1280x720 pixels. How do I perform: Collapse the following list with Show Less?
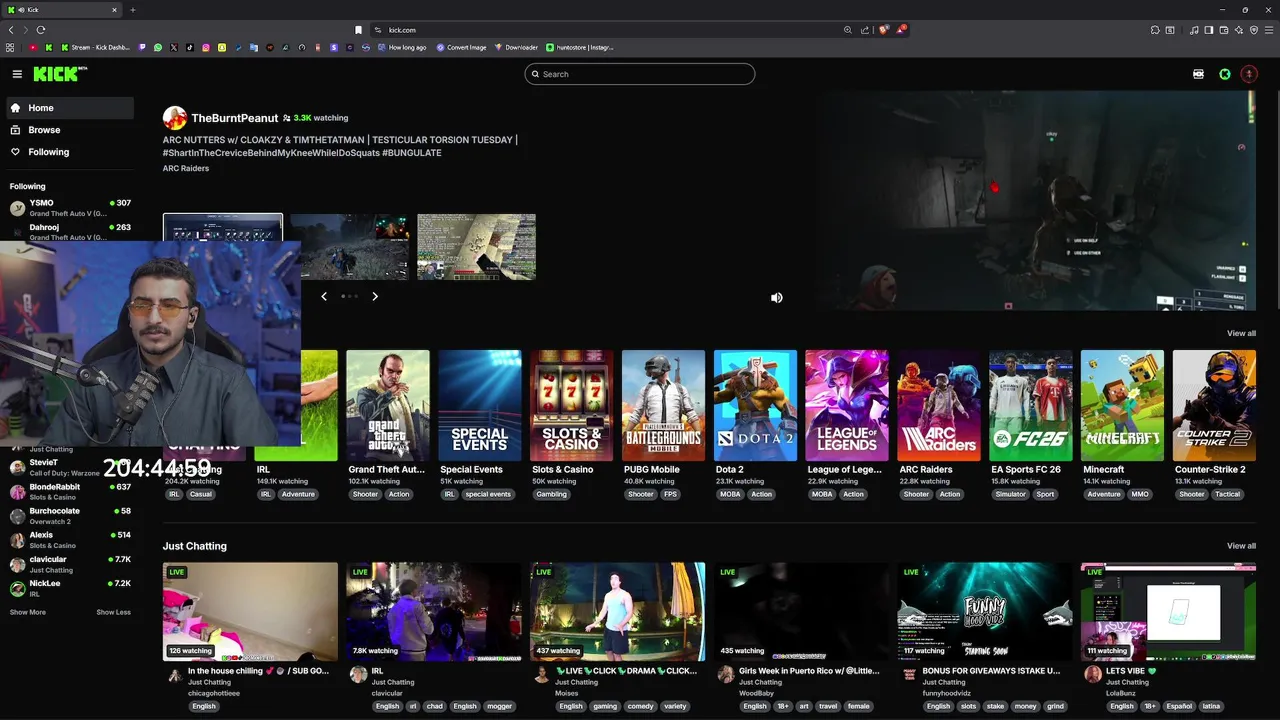click(x=113, y=612)
